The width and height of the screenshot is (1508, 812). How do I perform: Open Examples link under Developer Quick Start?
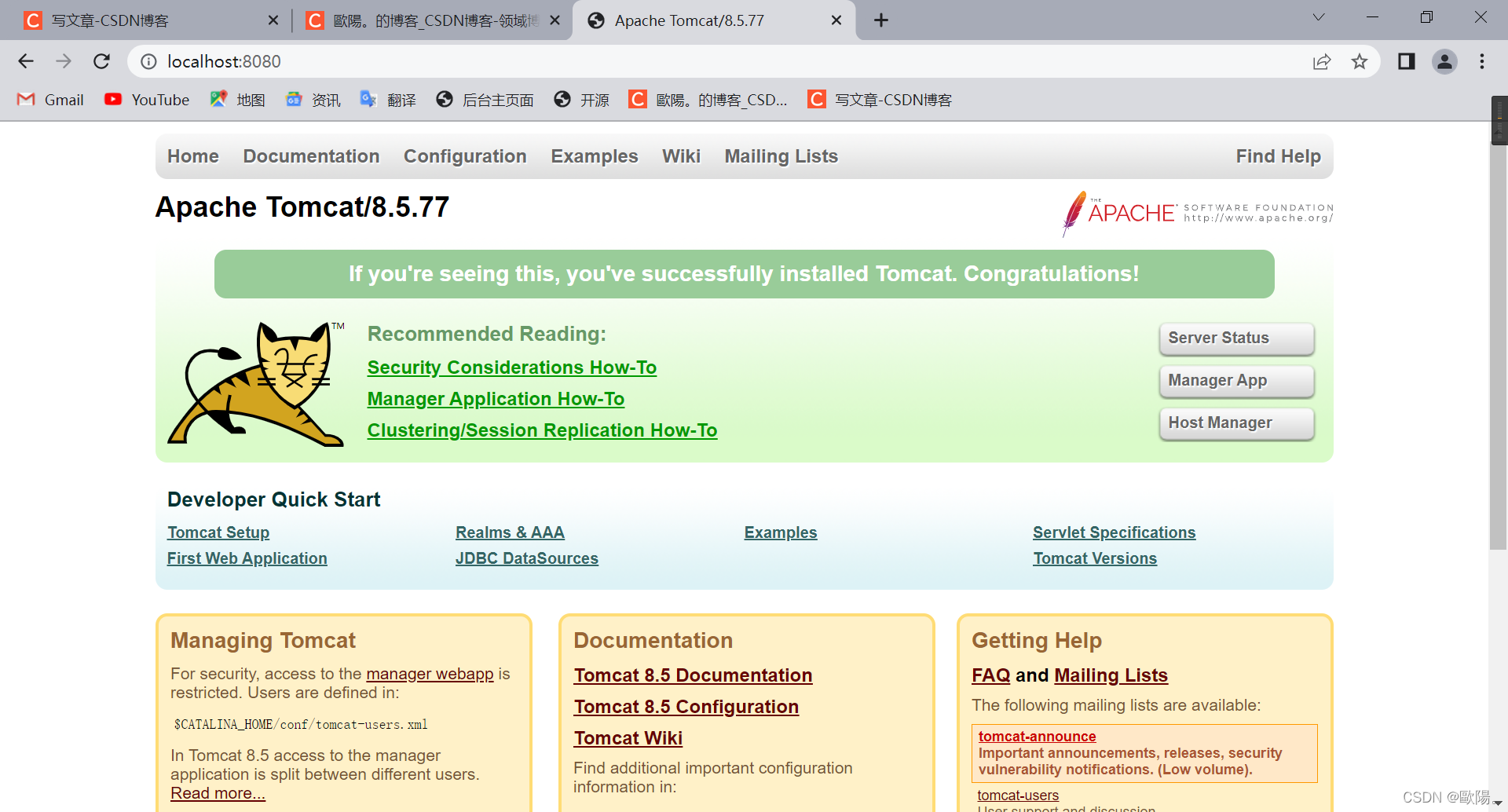pos(781,532)
